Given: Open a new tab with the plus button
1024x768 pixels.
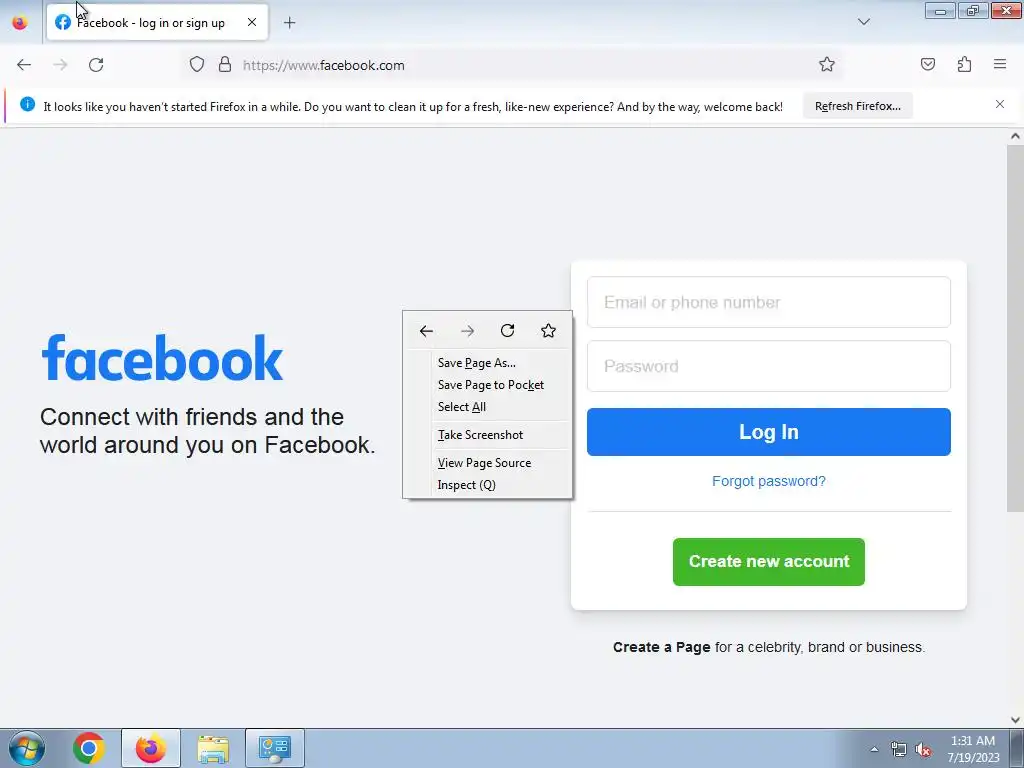Looking at the screenshot, I should point(289,23).
